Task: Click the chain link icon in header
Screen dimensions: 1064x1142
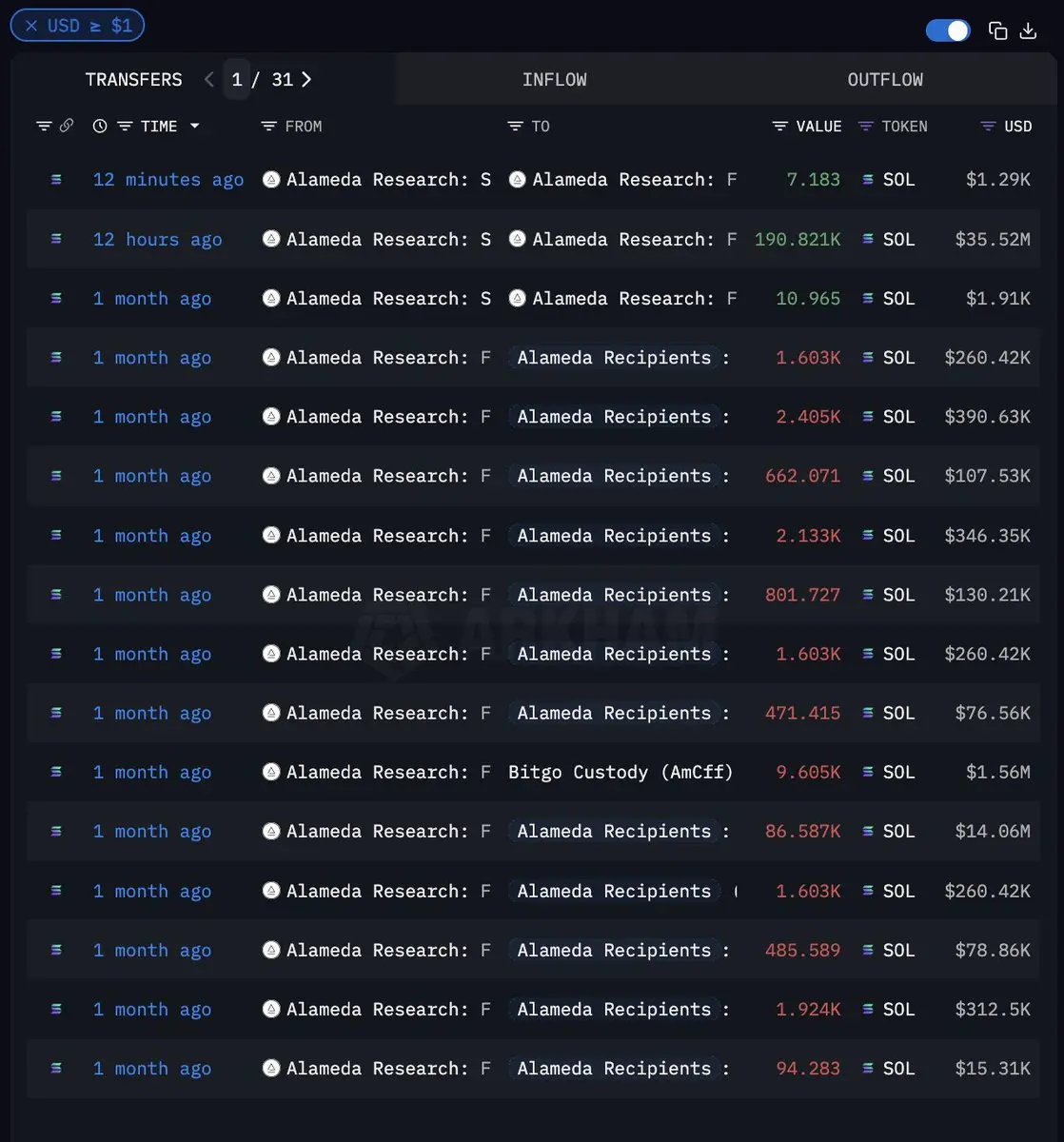Action: coord(67,126)
